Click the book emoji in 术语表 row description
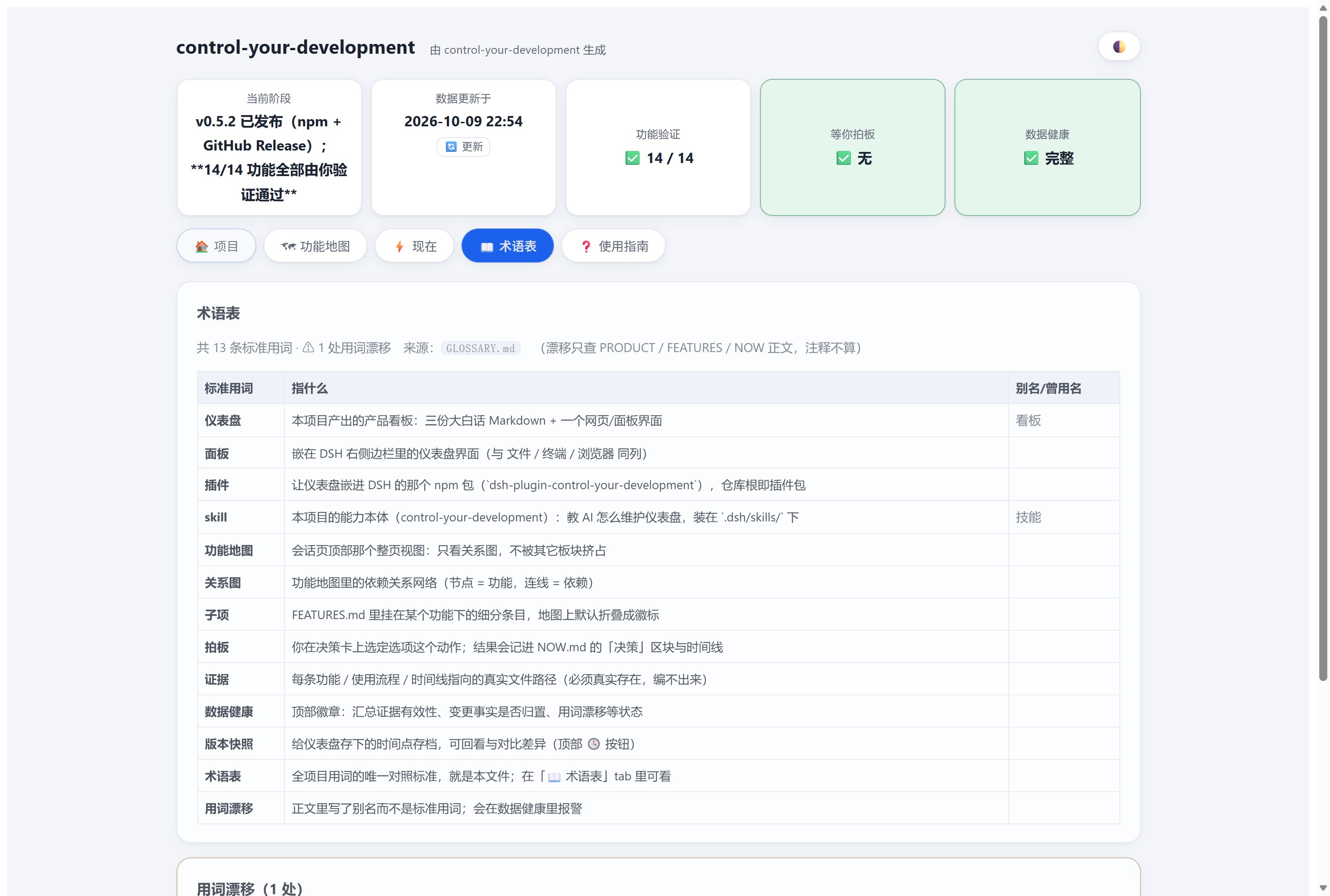 tap(554, 776)
